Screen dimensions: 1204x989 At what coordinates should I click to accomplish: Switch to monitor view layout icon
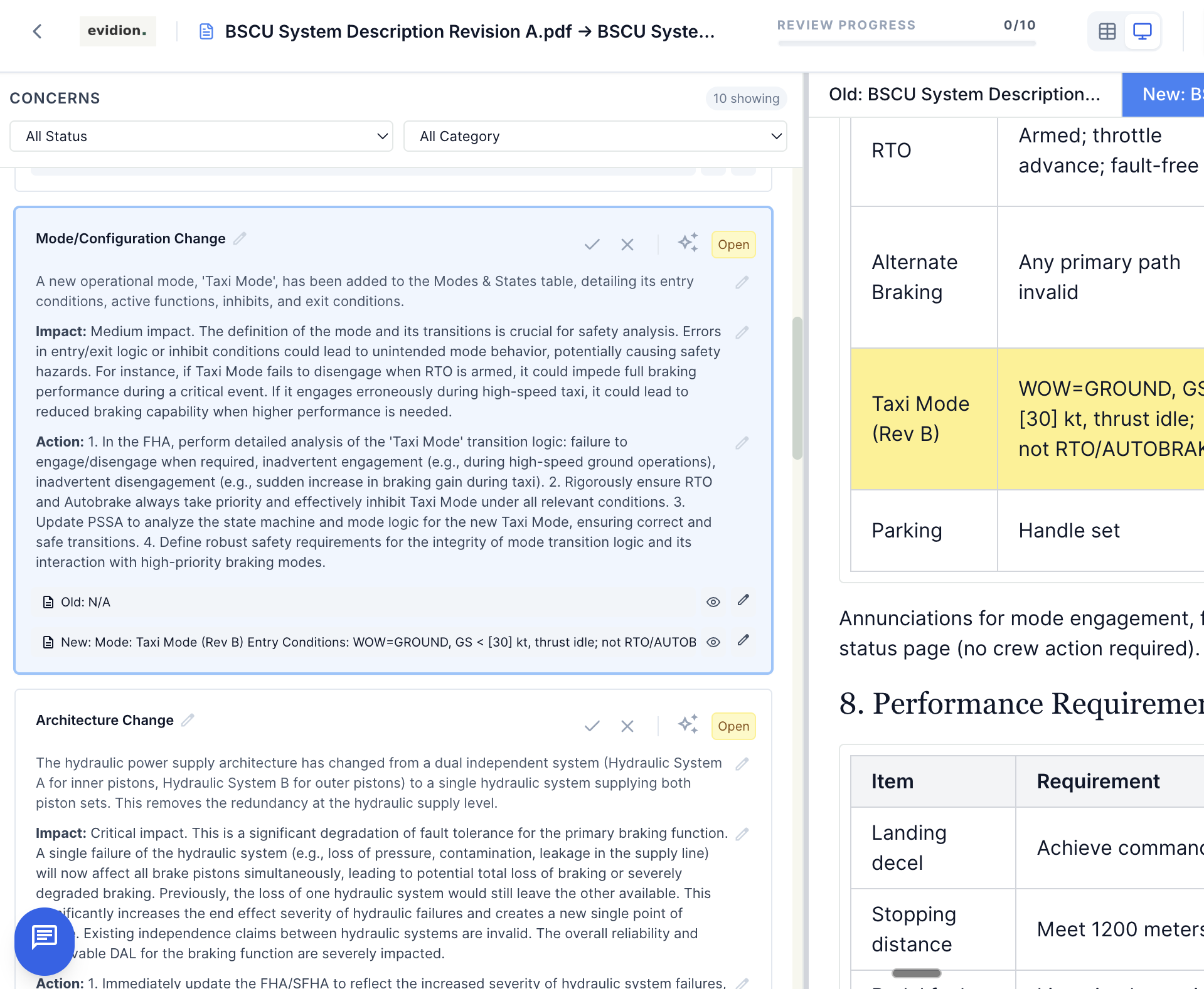[1142, 31]
